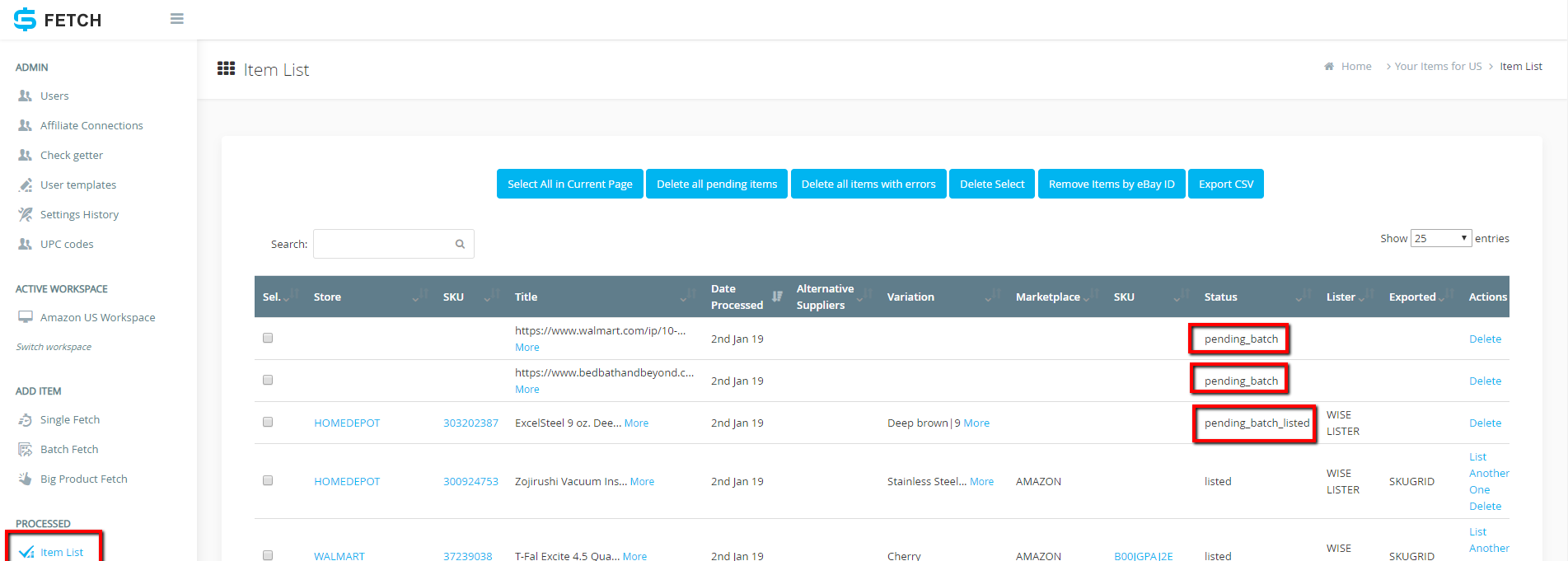Image resolution: width=1568 pixels, height=561 pixels.
Task: Delete the bedbathandbeyond pending item
Action: pyautogui.click(x=1485, y=381)
